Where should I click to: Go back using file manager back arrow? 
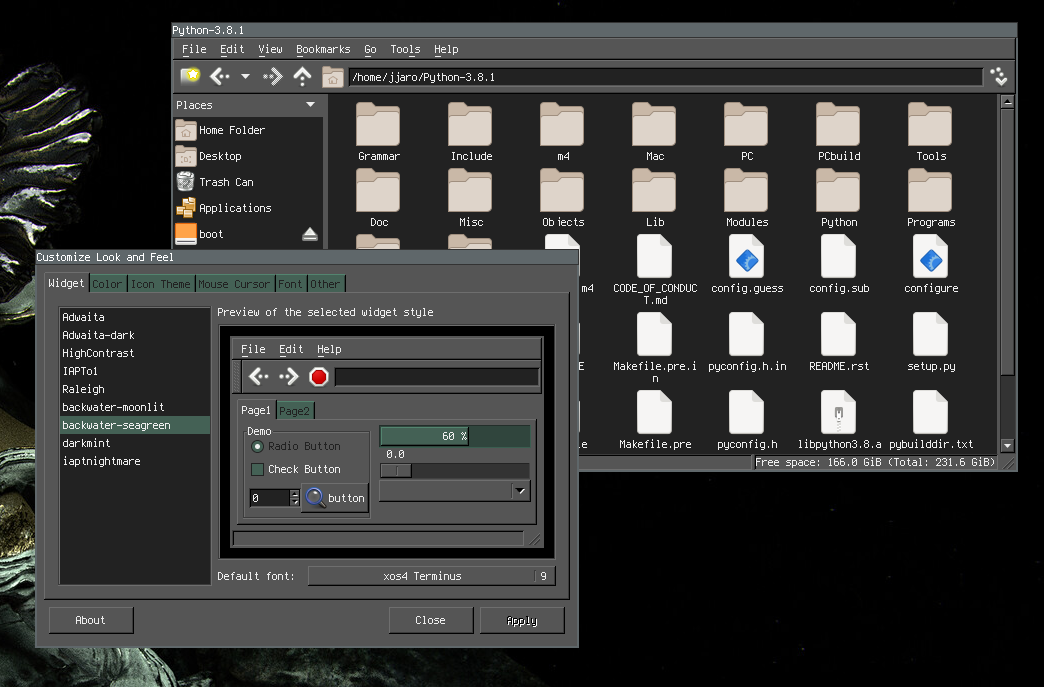[x=220, y=77]
